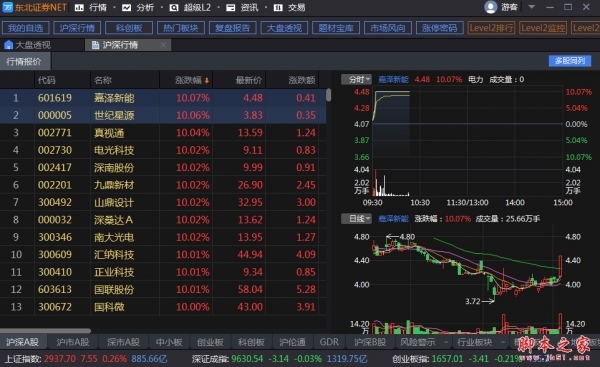Select stock row 南大光电
600x367 pixels.
[163, 237]
